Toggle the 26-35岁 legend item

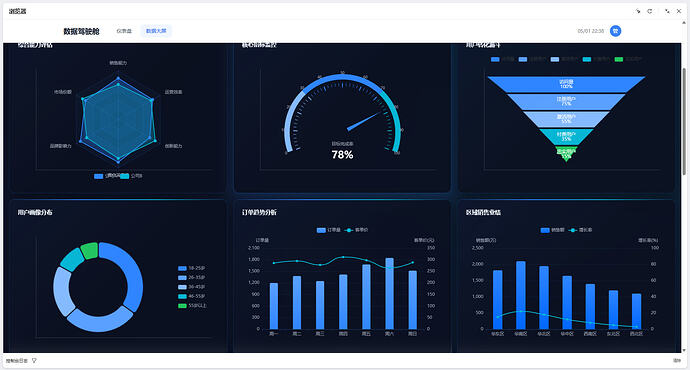[x=191, y=278]
